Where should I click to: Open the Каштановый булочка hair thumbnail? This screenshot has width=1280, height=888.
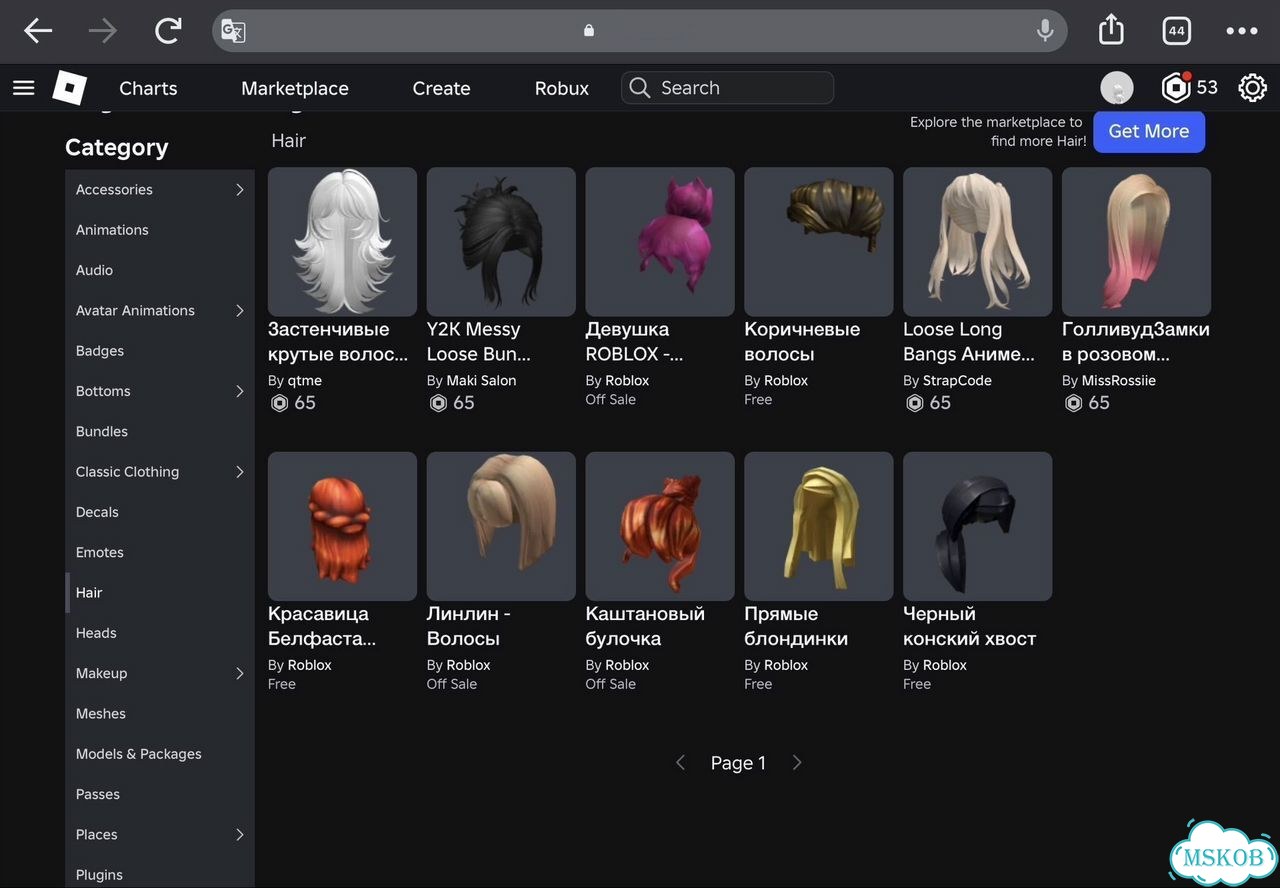[x=660, y=526]
